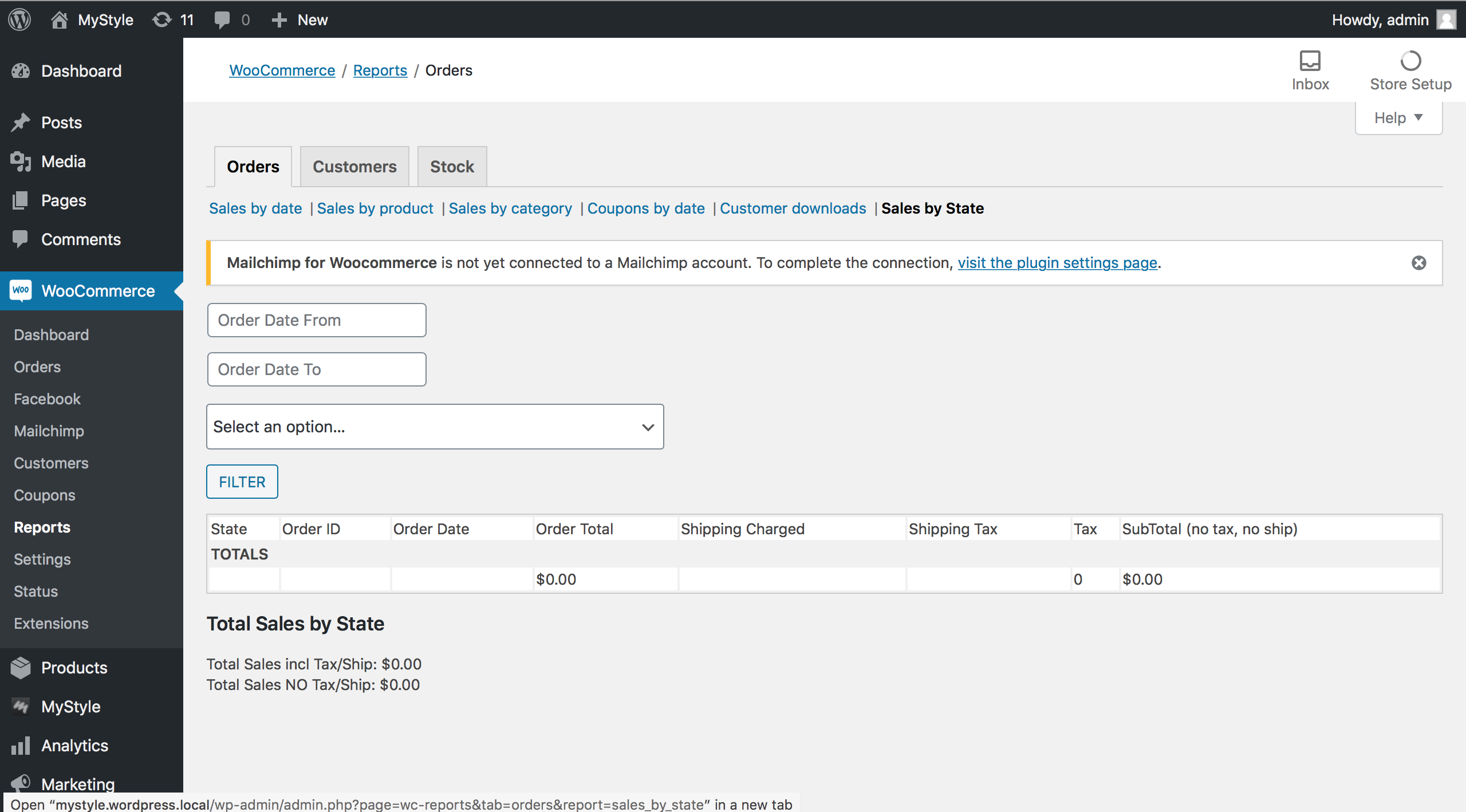1466x812 pixels.
Task: Switch to the Customers tab
Action: pos(354,167)
